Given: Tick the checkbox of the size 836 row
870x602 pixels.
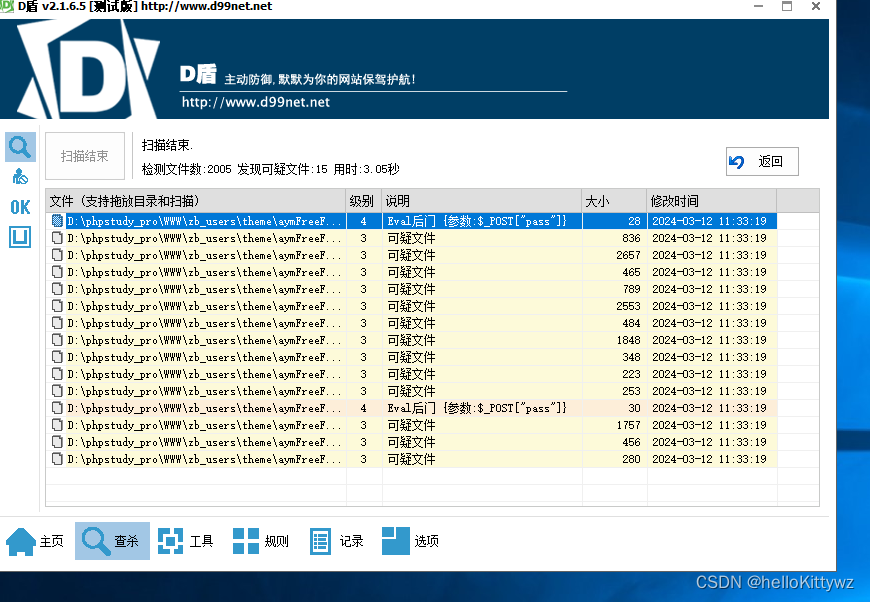Looking at the screenshot, I should click(57, 238).
